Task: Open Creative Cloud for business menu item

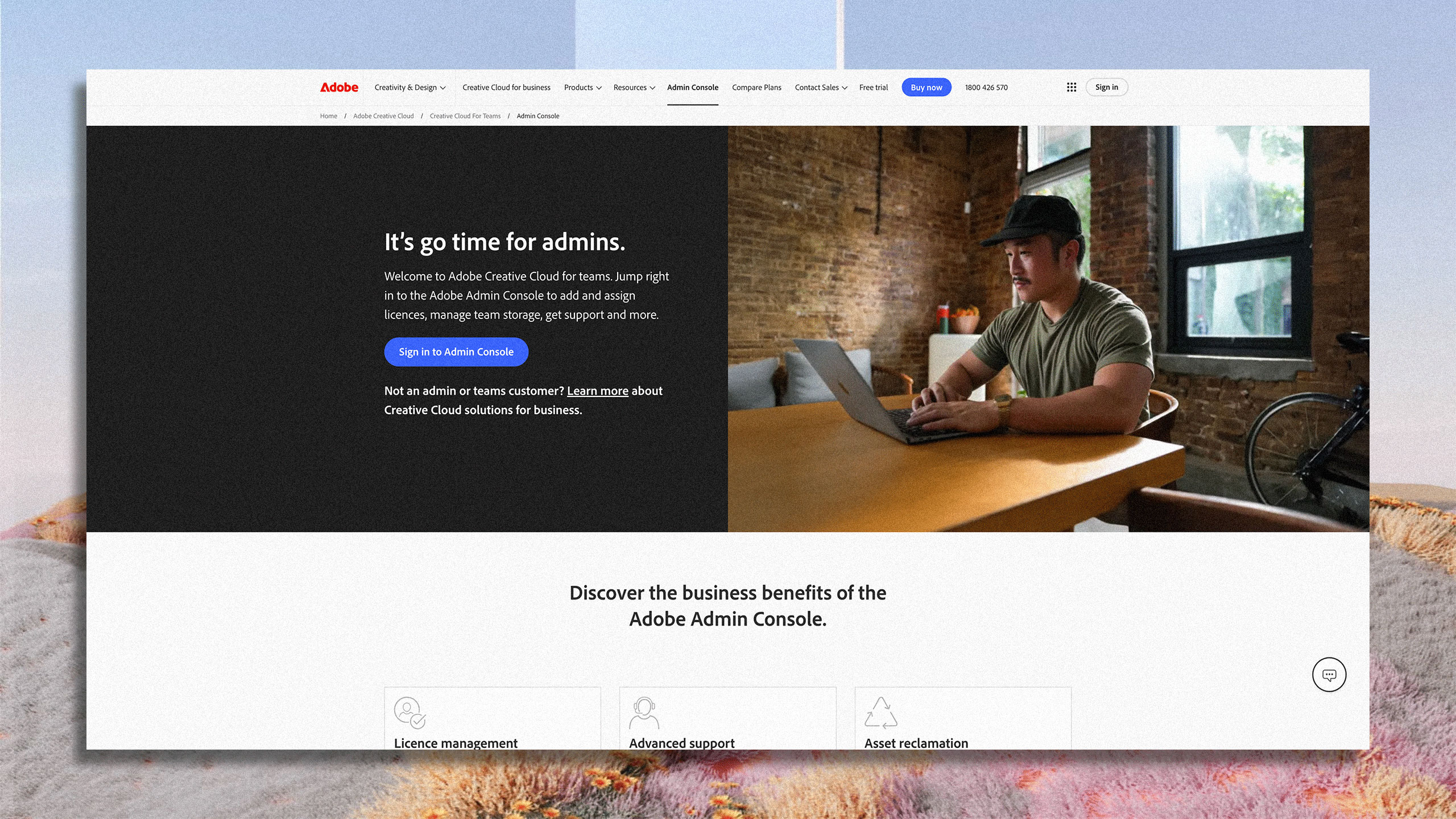Action: 506,87
